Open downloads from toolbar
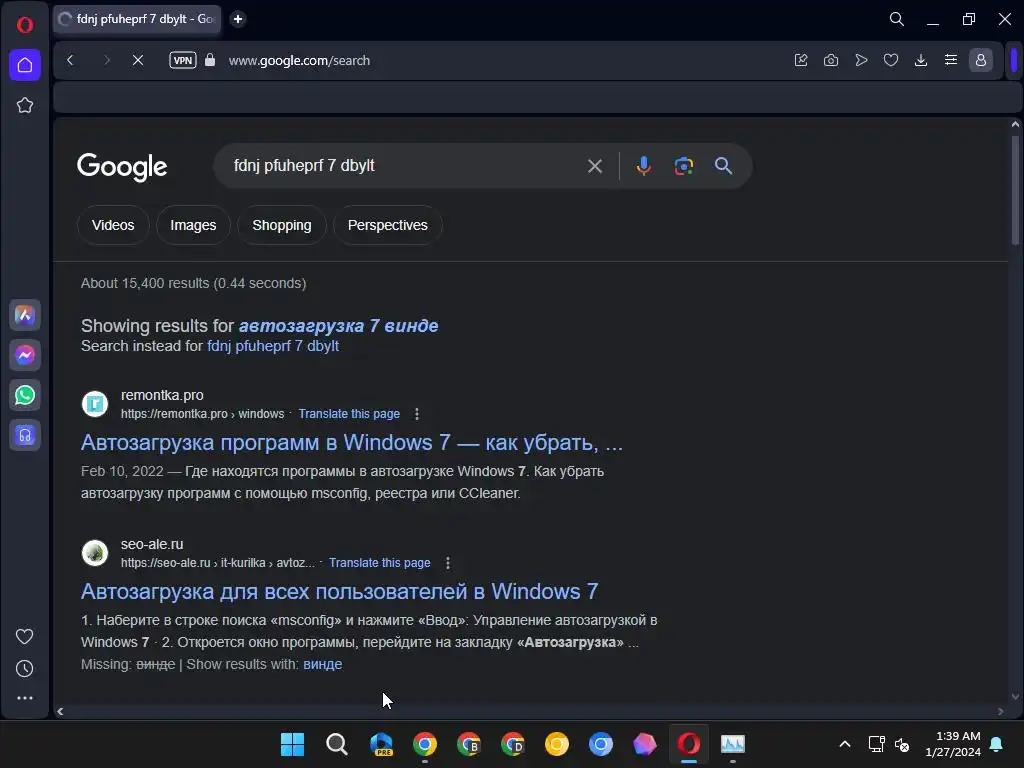The width and height of the screenshot is (1024, 768). pyautogui.click(x=921, y=60)
